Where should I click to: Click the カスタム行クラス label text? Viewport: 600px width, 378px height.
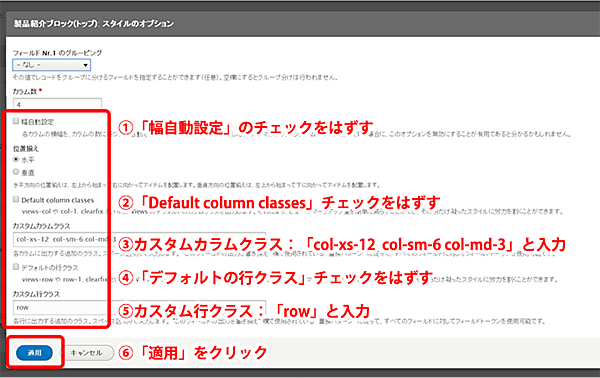tap(36, 294)
